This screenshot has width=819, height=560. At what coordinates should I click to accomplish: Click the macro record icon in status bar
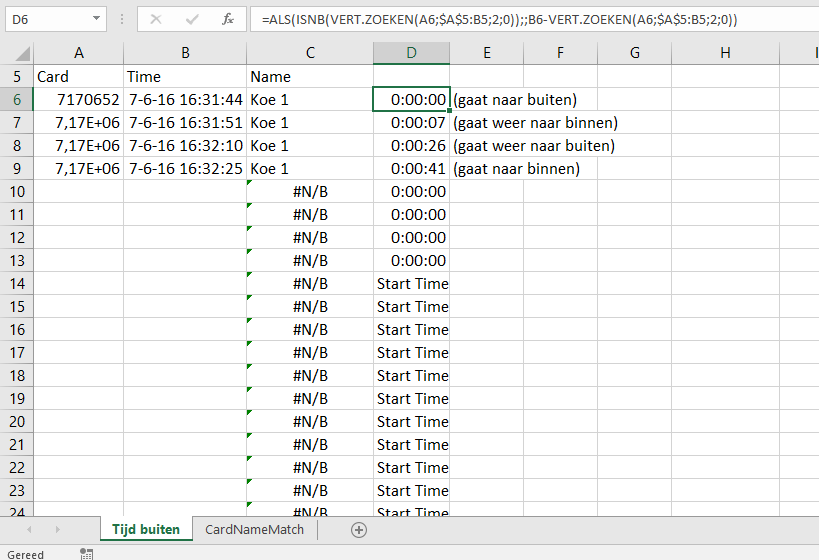[86, 554]
